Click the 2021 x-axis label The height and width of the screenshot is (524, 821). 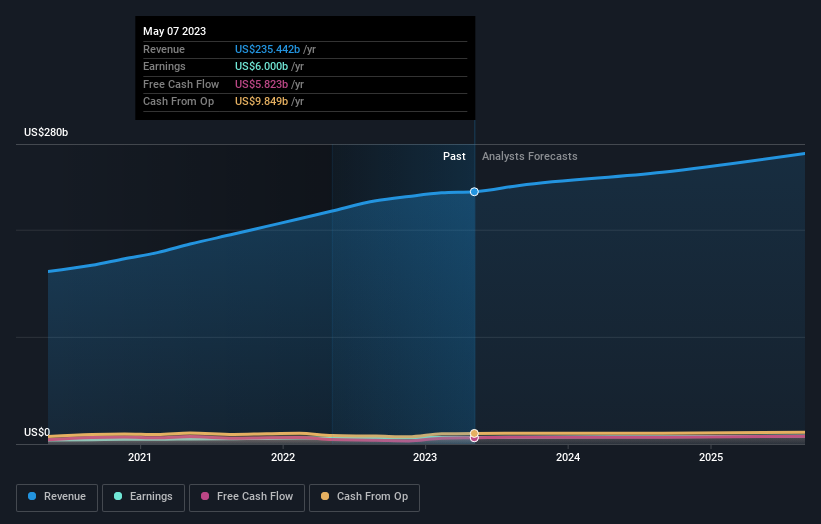click(x=140, y=457)
